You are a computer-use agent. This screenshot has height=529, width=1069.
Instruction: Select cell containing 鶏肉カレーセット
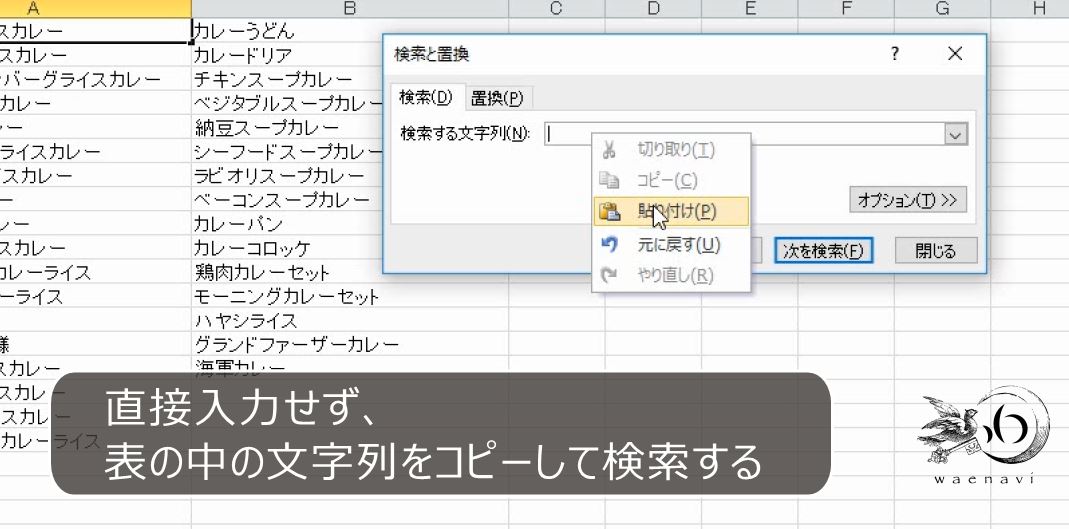point(288,273)
